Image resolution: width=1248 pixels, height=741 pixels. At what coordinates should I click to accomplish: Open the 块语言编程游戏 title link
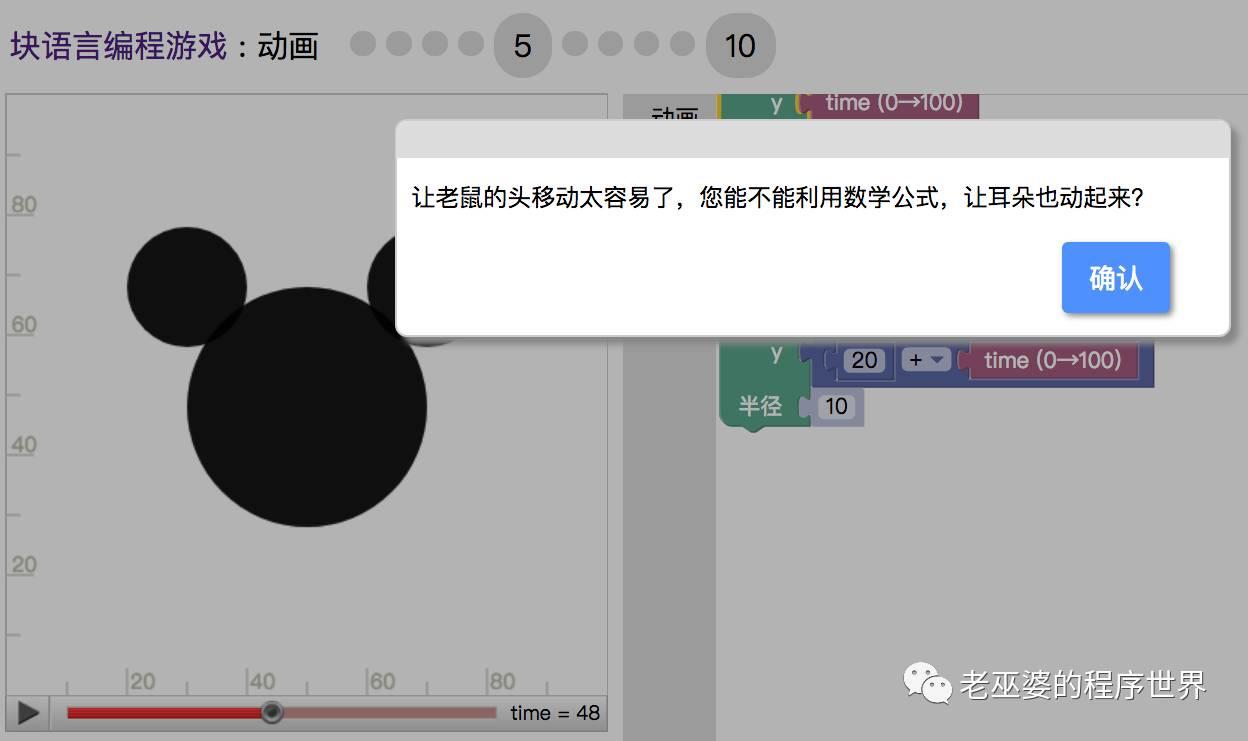pyautogui.click(x=119, y=46)
